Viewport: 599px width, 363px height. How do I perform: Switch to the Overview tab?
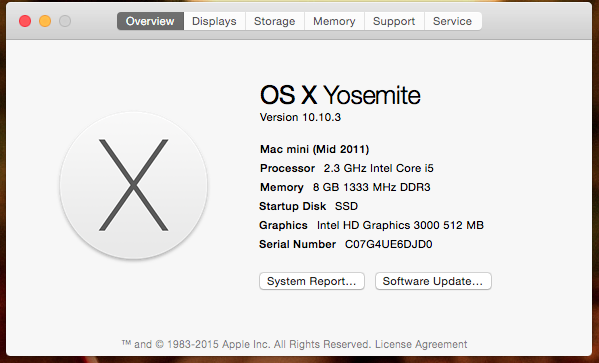150,21
